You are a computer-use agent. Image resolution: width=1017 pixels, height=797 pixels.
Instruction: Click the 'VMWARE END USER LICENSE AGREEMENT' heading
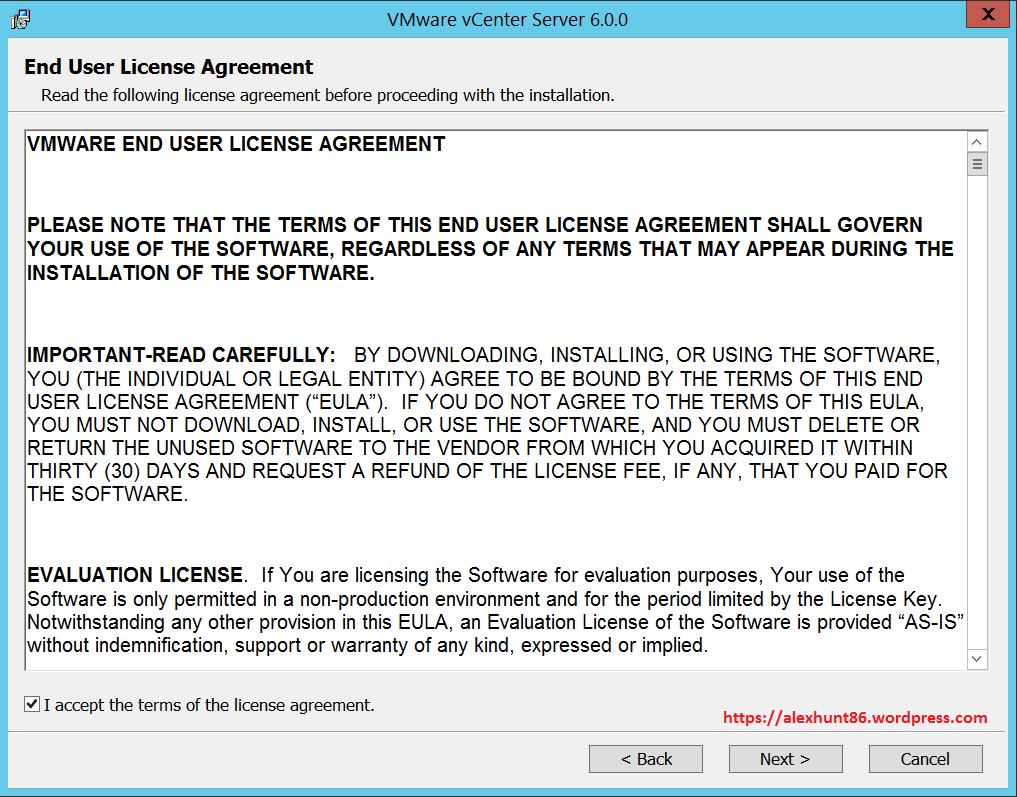tap(236, 144)
